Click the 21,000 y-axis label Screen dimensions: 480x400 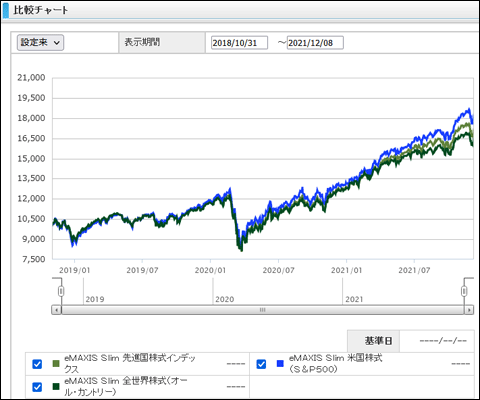pyautogui.click(x=31, y=78)
